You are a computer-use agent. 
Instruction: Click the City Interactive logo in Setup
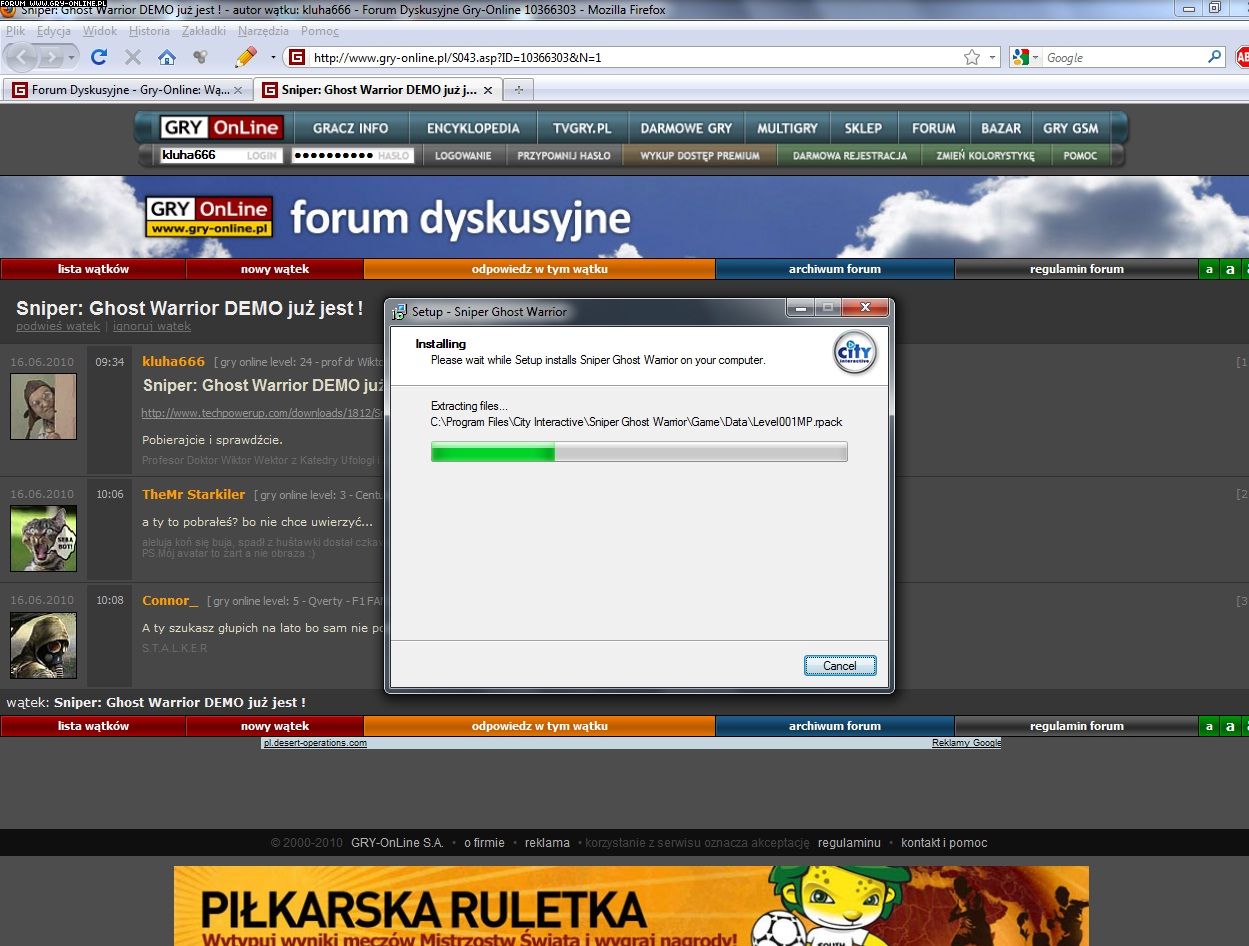click(x=855, y=352)
